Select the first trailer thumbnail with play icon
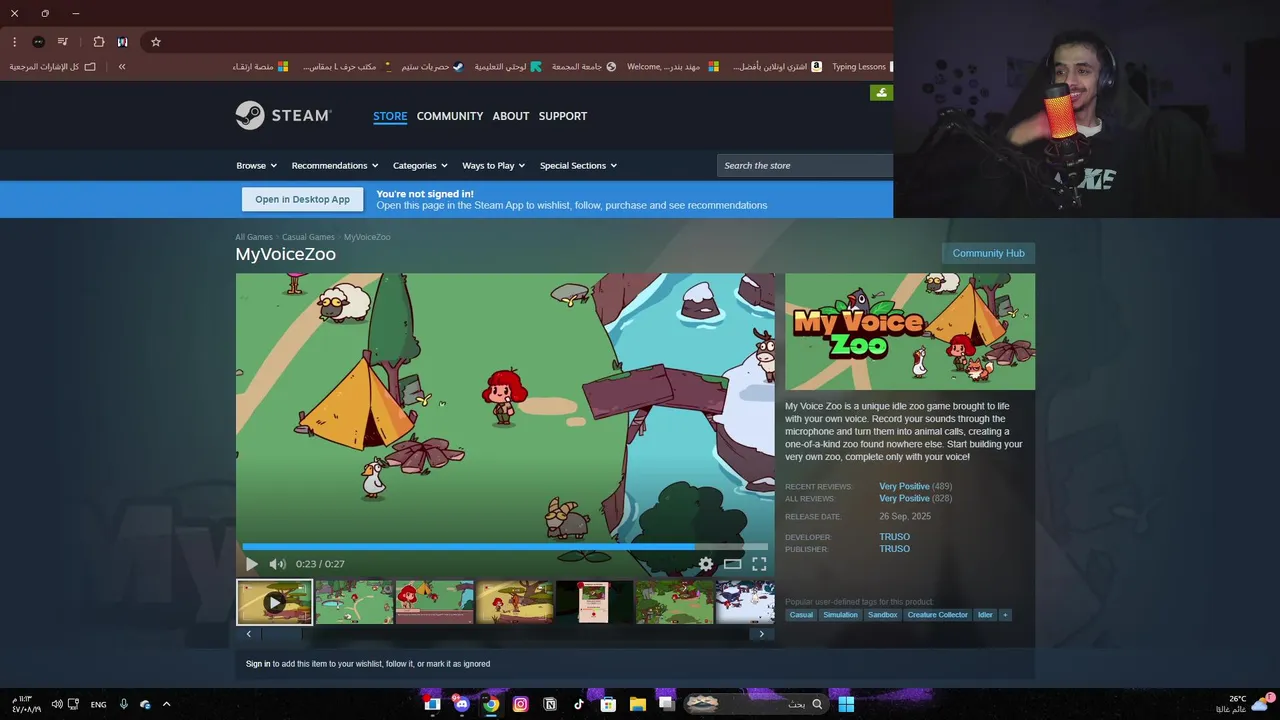Screen dimensions: 1280x720 tap(275, 603)
